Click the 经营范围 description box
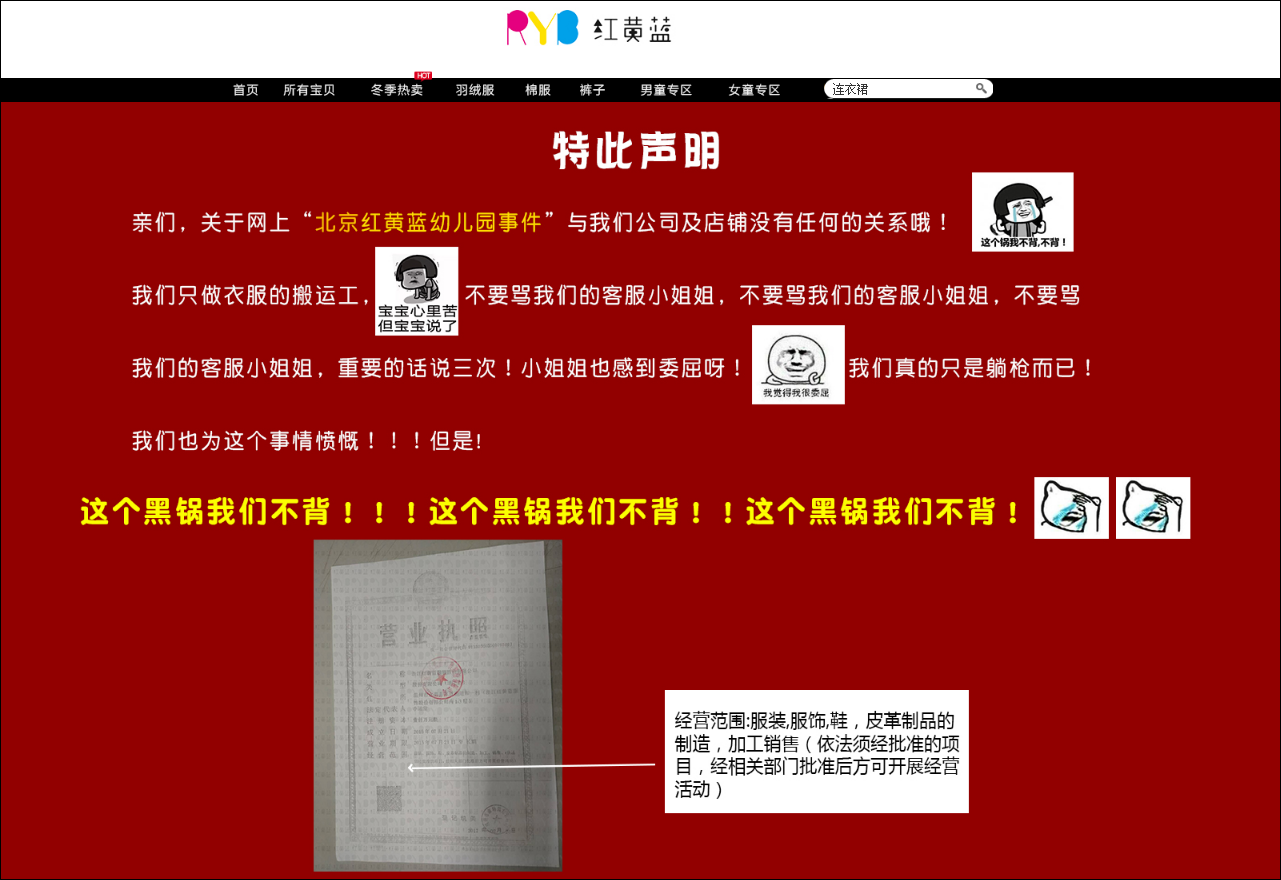Screen dimensions: 1281x880 coord(817,751)
